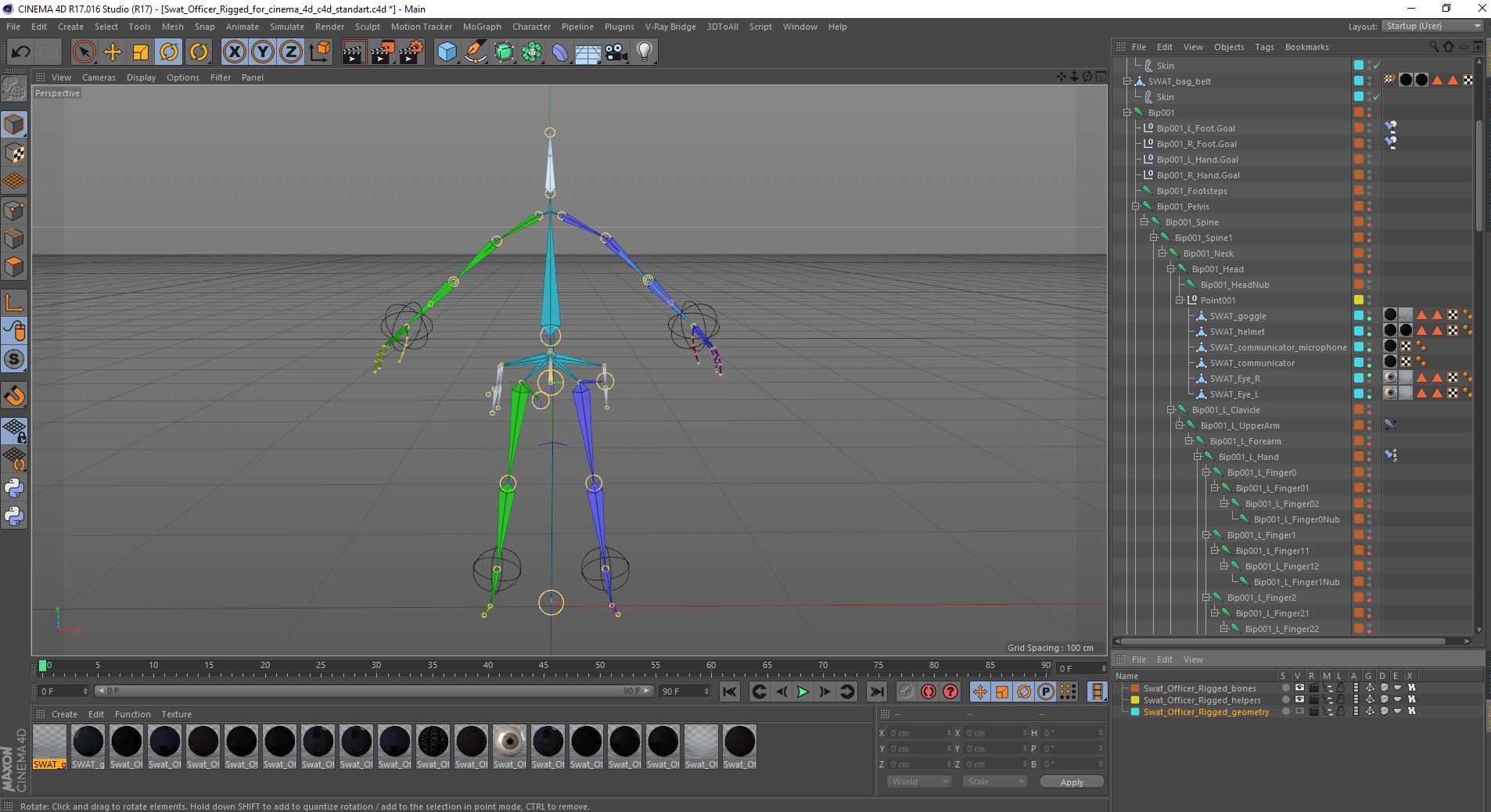The image size is (1491, 812).
Task: Add a Floor scene object
Action: pos(587,52)
